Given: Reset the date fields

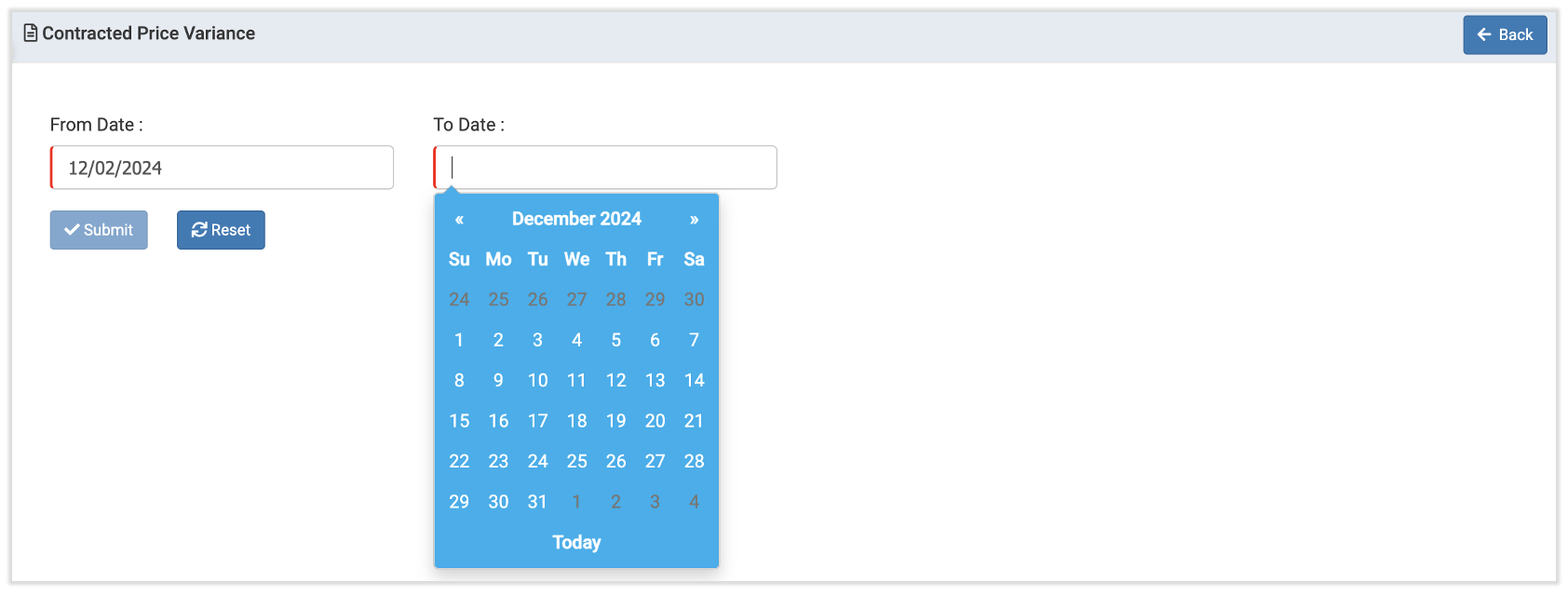Looking at the screenshot, I should [221, 230].
